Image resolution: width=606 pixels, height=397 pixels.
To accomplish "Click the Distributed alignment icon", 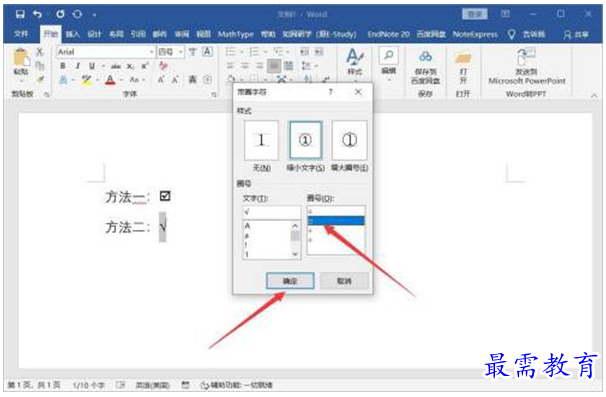I will 288,66.
